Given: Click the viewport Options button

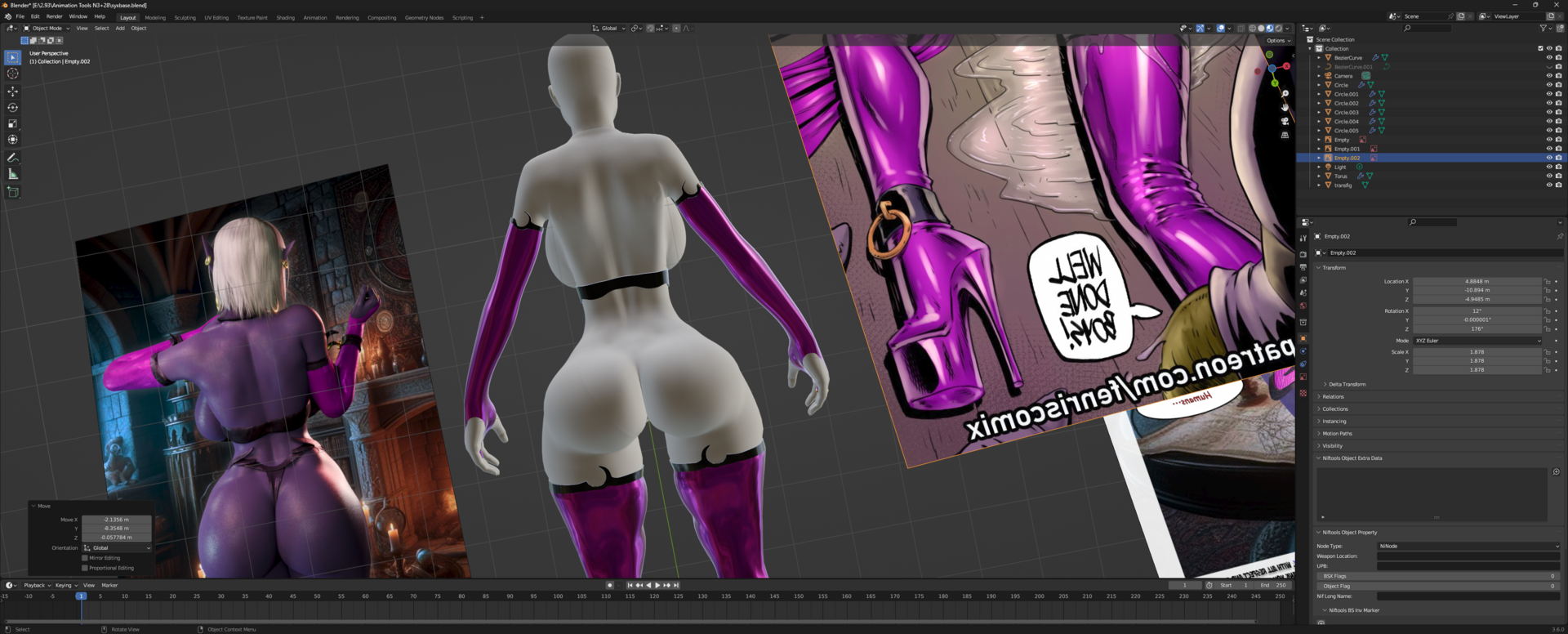Looking at the screenshot, I should pos(1279,40).
